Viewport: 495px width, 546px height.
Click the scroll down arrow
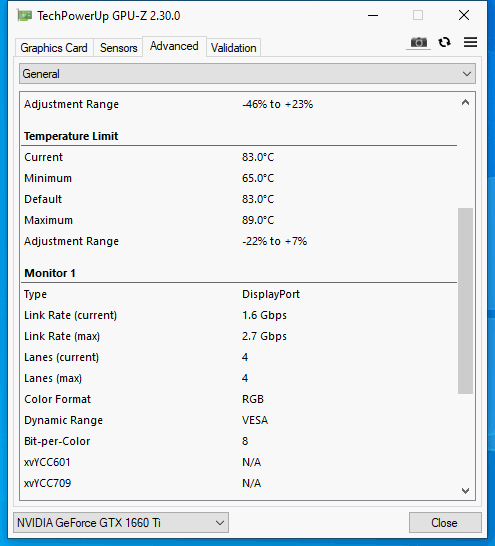click(465, 491)
